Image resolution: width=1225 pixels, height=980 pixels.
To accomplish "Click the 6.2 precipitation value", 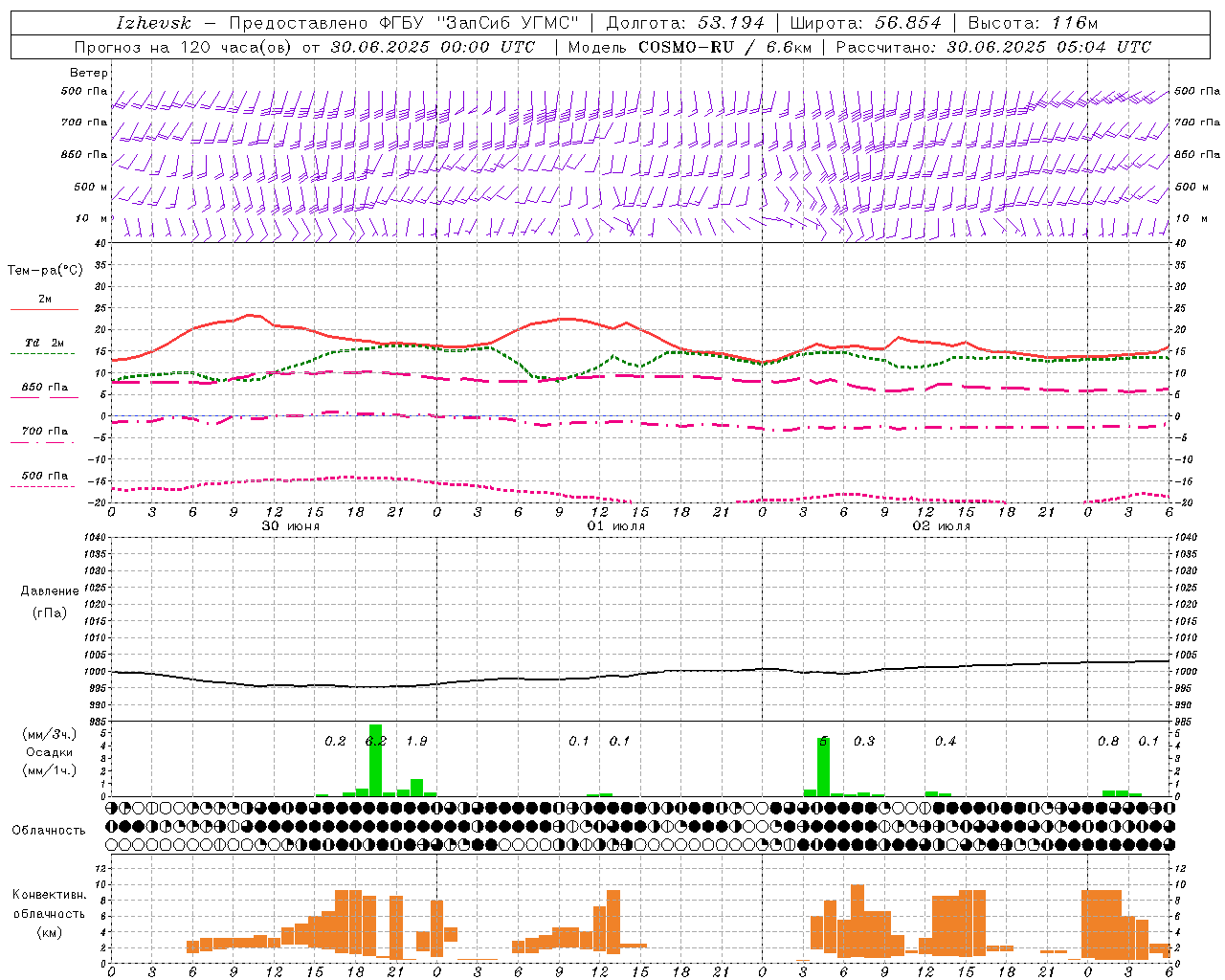I will point(376,742).
